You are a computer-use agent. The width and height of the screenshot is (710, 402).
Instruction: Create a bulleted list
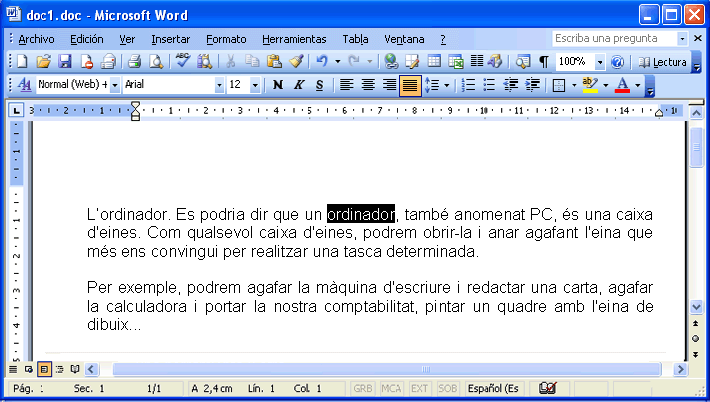coord(489,85)
